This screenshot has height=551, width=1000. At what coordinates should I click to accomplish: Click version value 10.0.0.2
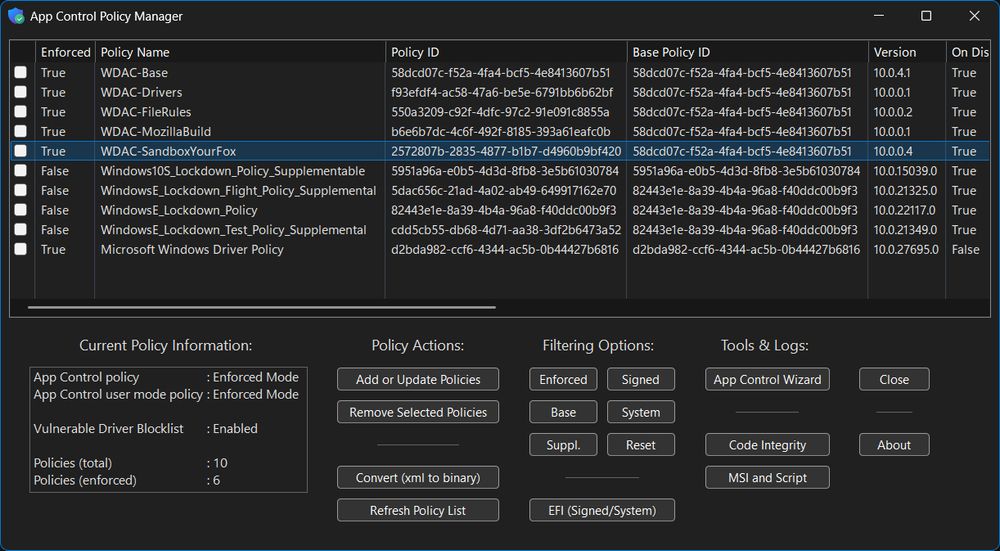pos(893,112)
